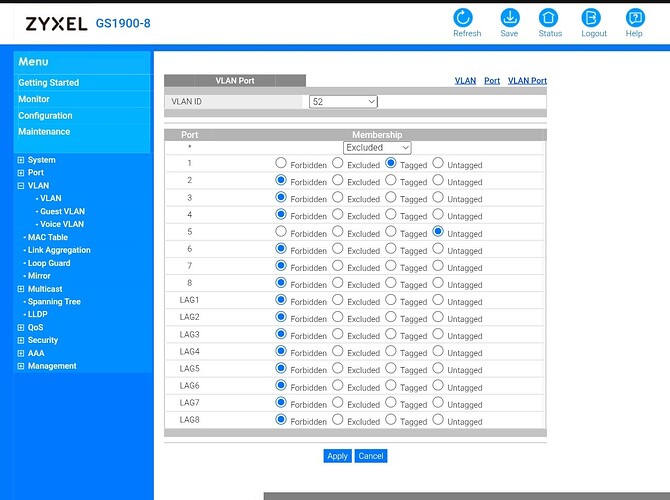Expand the System tree node
This screenshot has height=500, width=670.
pos(21,160)
